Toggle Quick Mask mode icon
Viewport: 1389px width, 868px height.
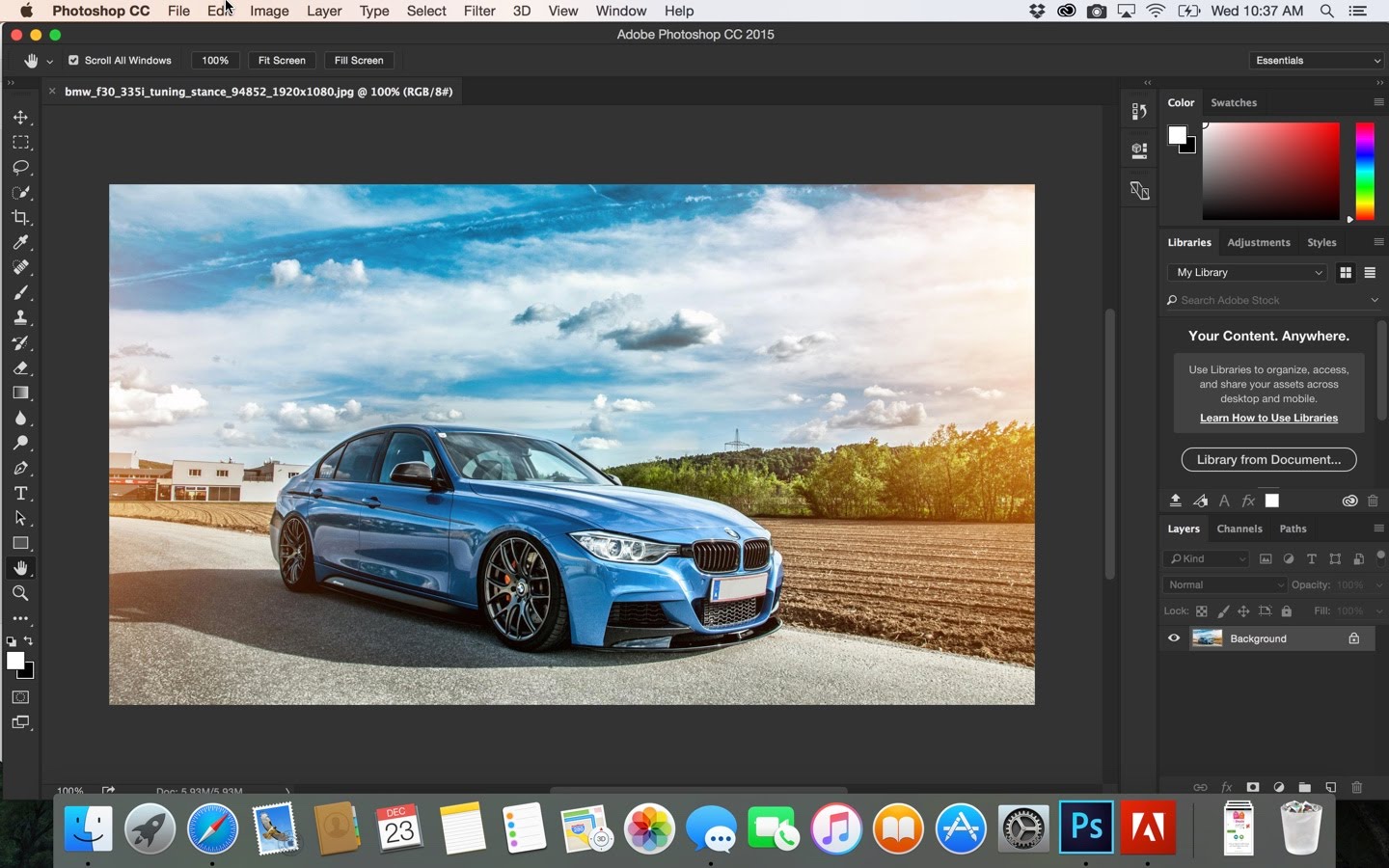(20, 696)
